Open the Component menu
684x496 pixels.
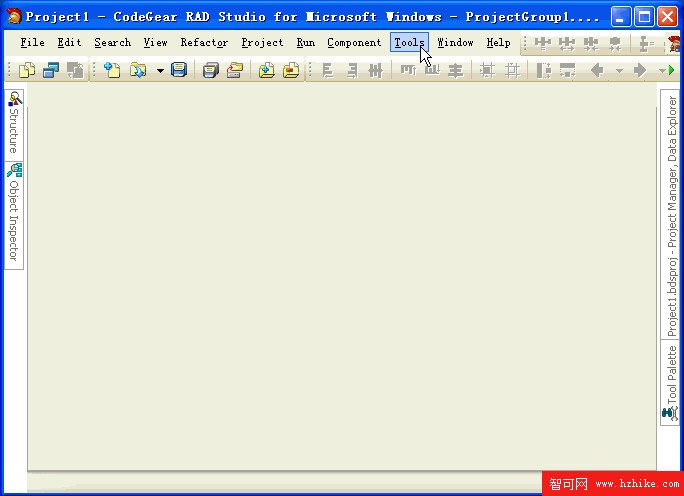pos(354,42)
